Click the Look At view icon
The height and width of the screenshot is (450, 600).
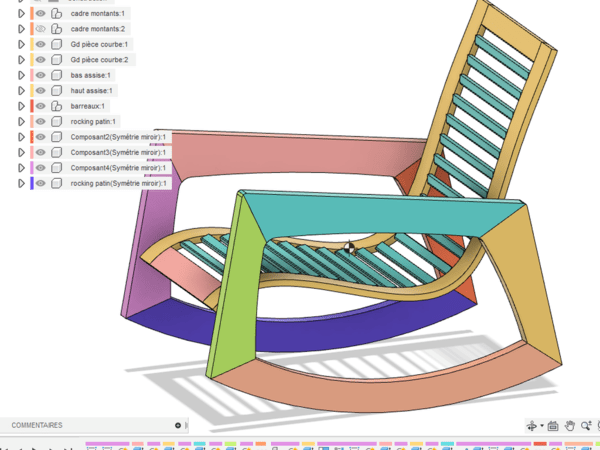click(552, 426)
